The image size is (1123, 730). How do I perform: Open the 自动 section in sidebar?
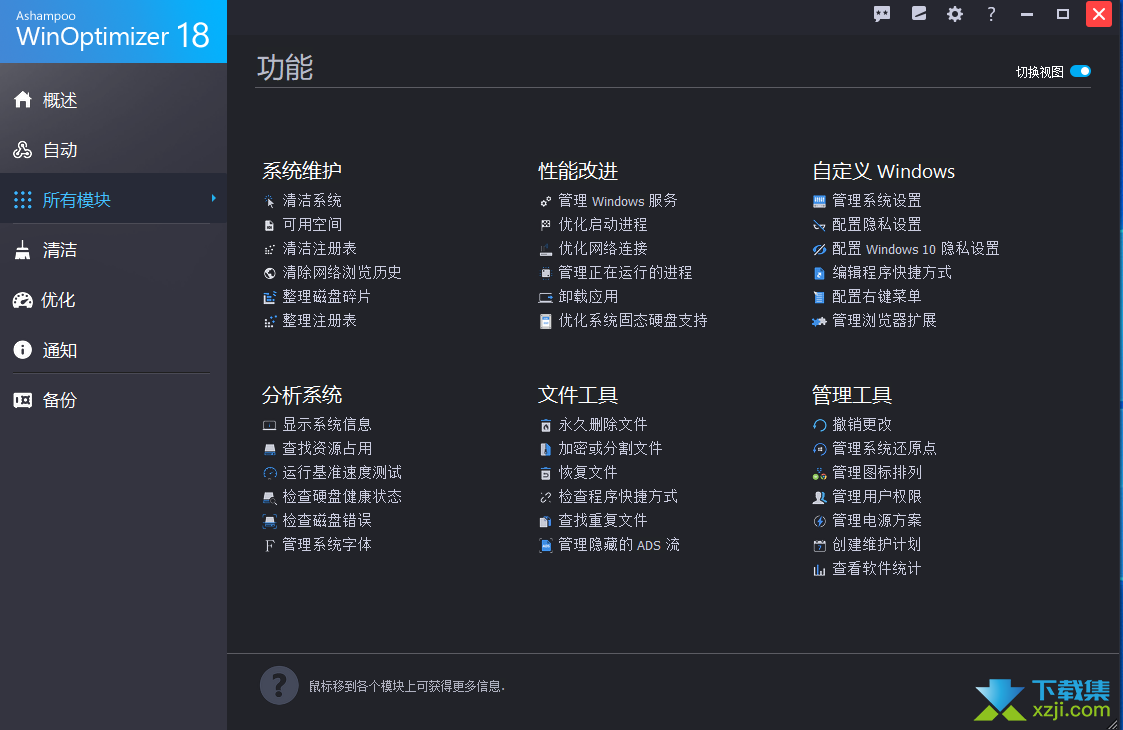click(113, 150)
